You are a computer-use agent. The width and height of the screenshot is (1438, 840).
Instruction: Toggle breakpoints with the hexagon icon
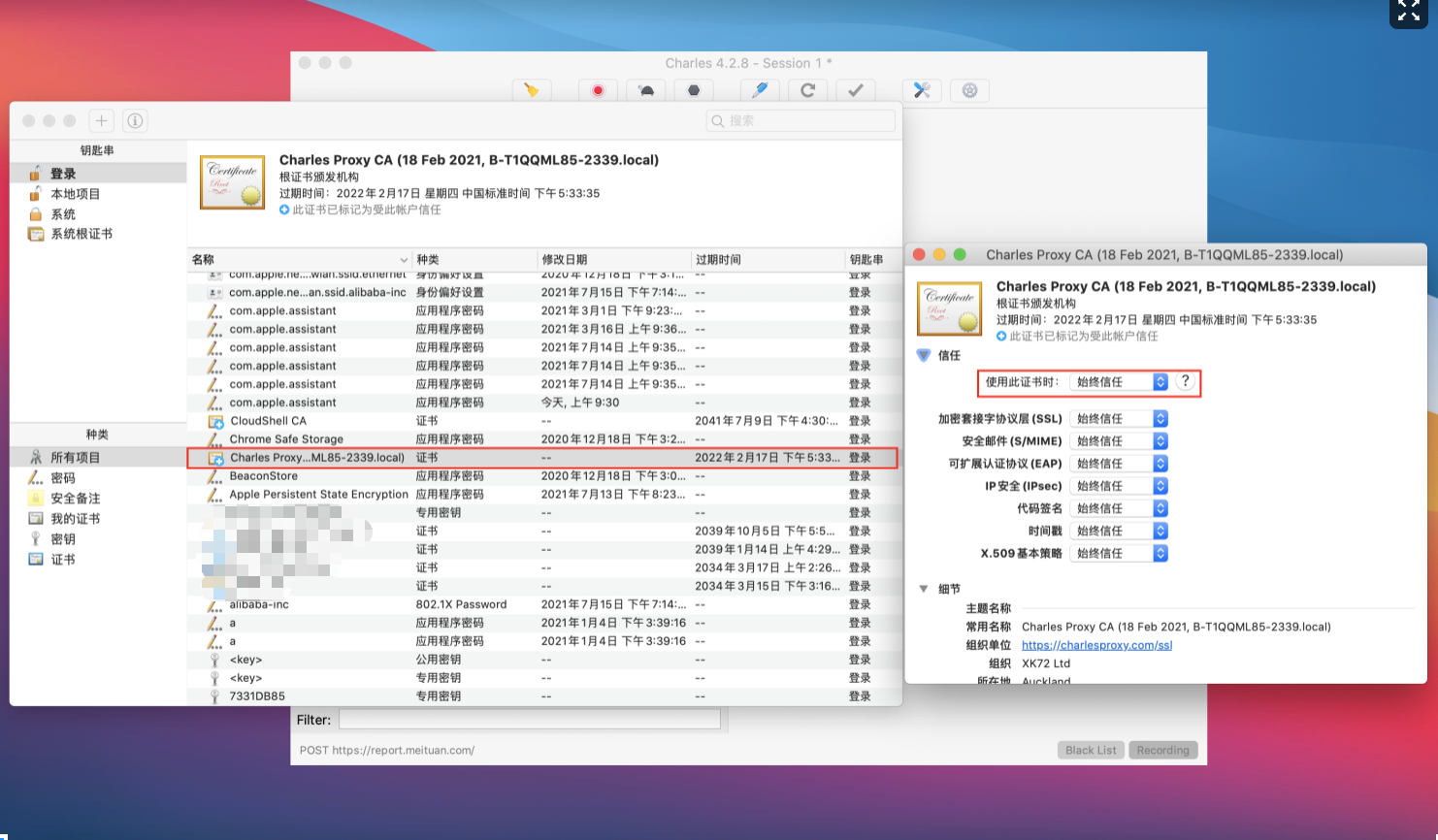click(x=693, y=90)
